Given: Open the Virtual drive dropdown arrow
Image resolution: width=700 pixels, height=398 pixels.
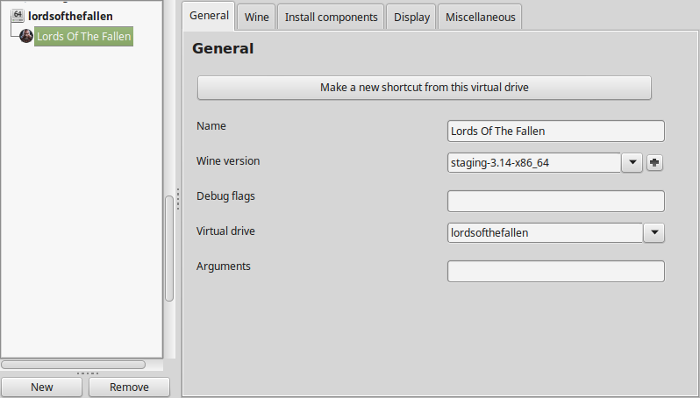Looking at the screenshot, I should tap(654, 232).
